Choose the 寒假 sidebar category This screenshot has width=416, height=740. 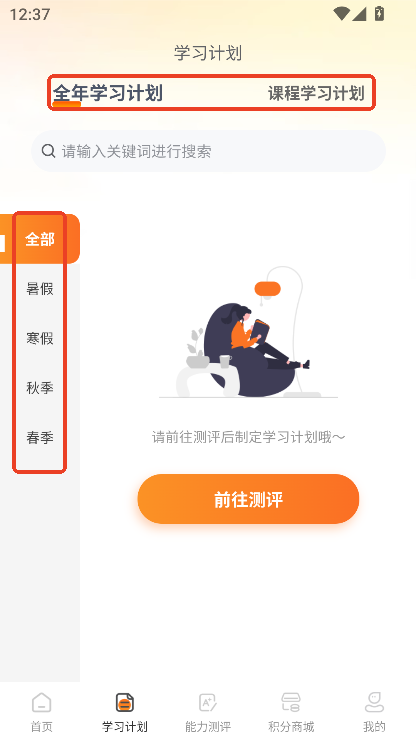click(x=40, y=338)
